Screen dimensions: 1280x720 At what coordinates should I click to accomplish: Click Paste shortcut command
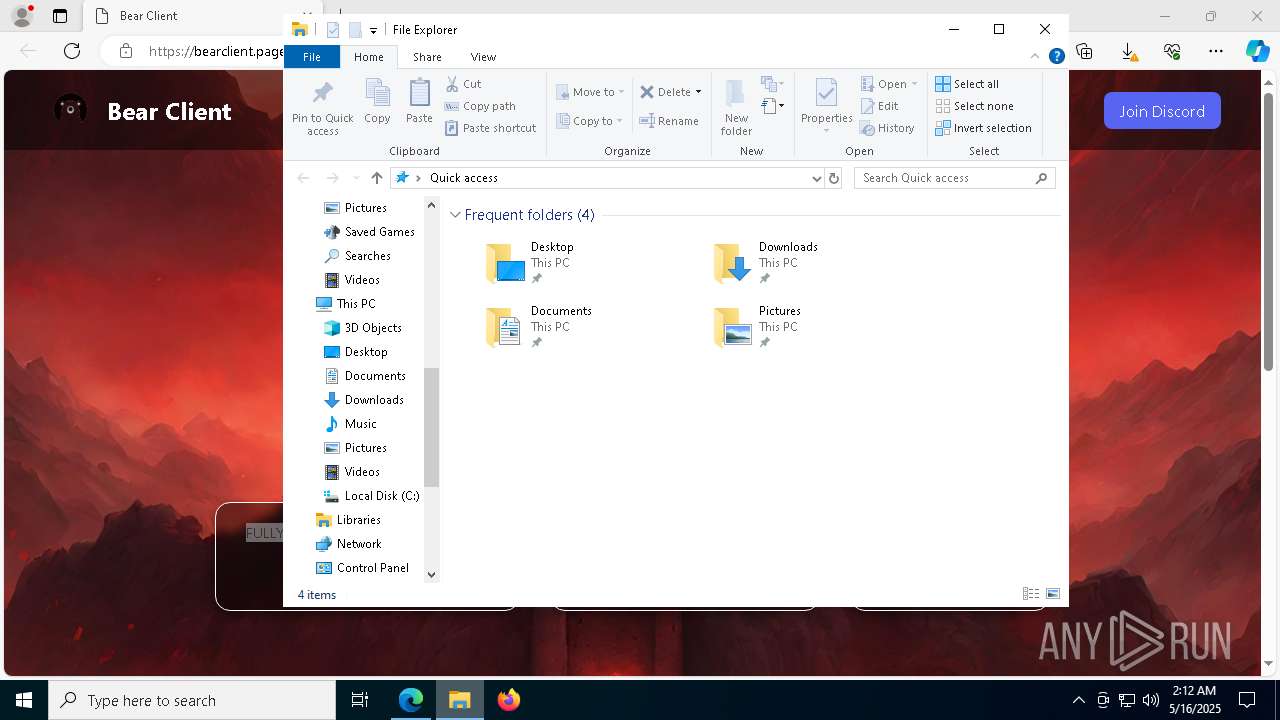490,128
